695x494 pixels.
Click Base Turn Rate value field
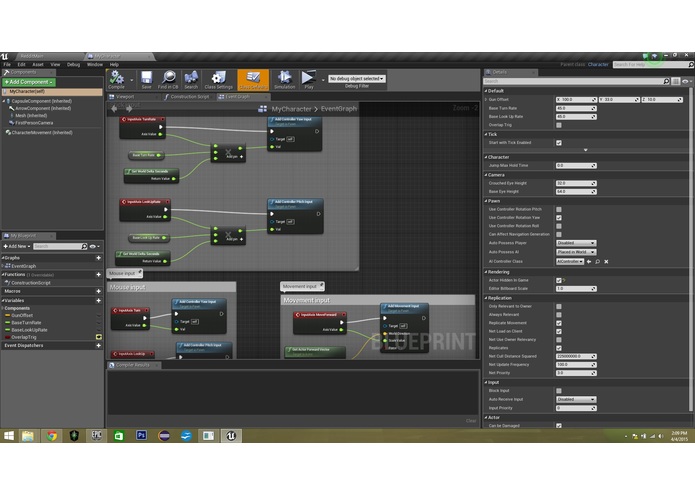coord(576,108)
